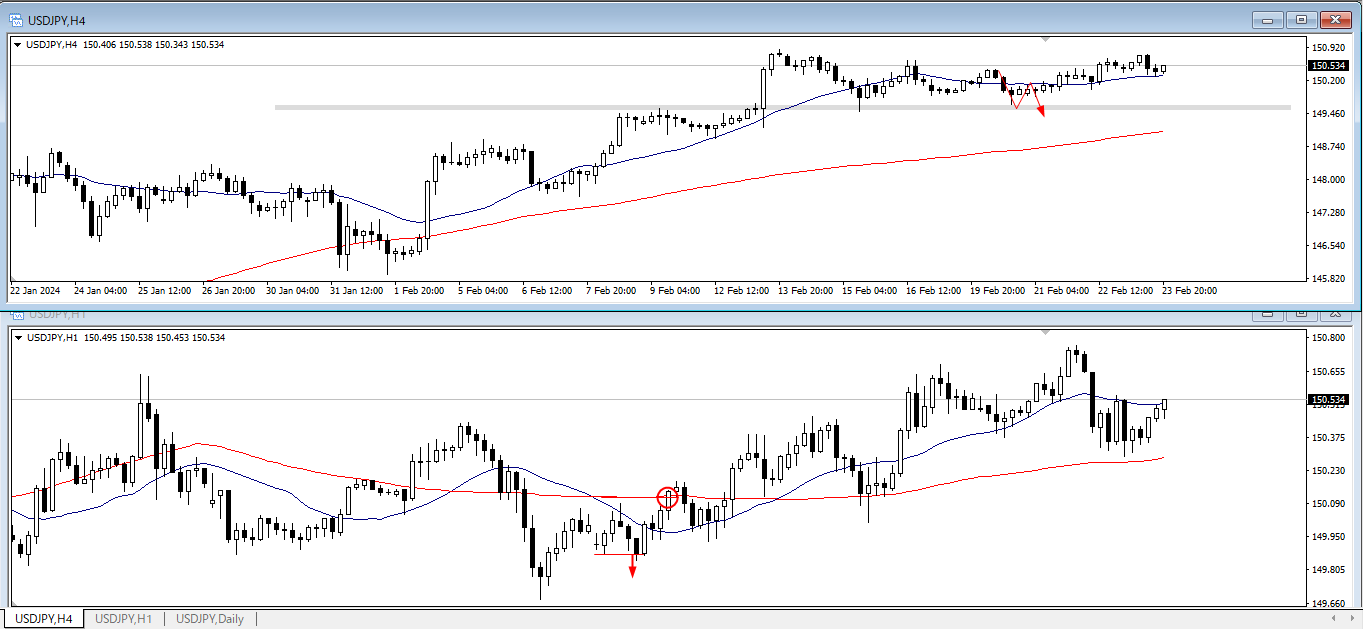Screen dimensions: 1363x630
Task: Minimize the USDJPY,H4 chart window
Action: [x=1268, y=19]
